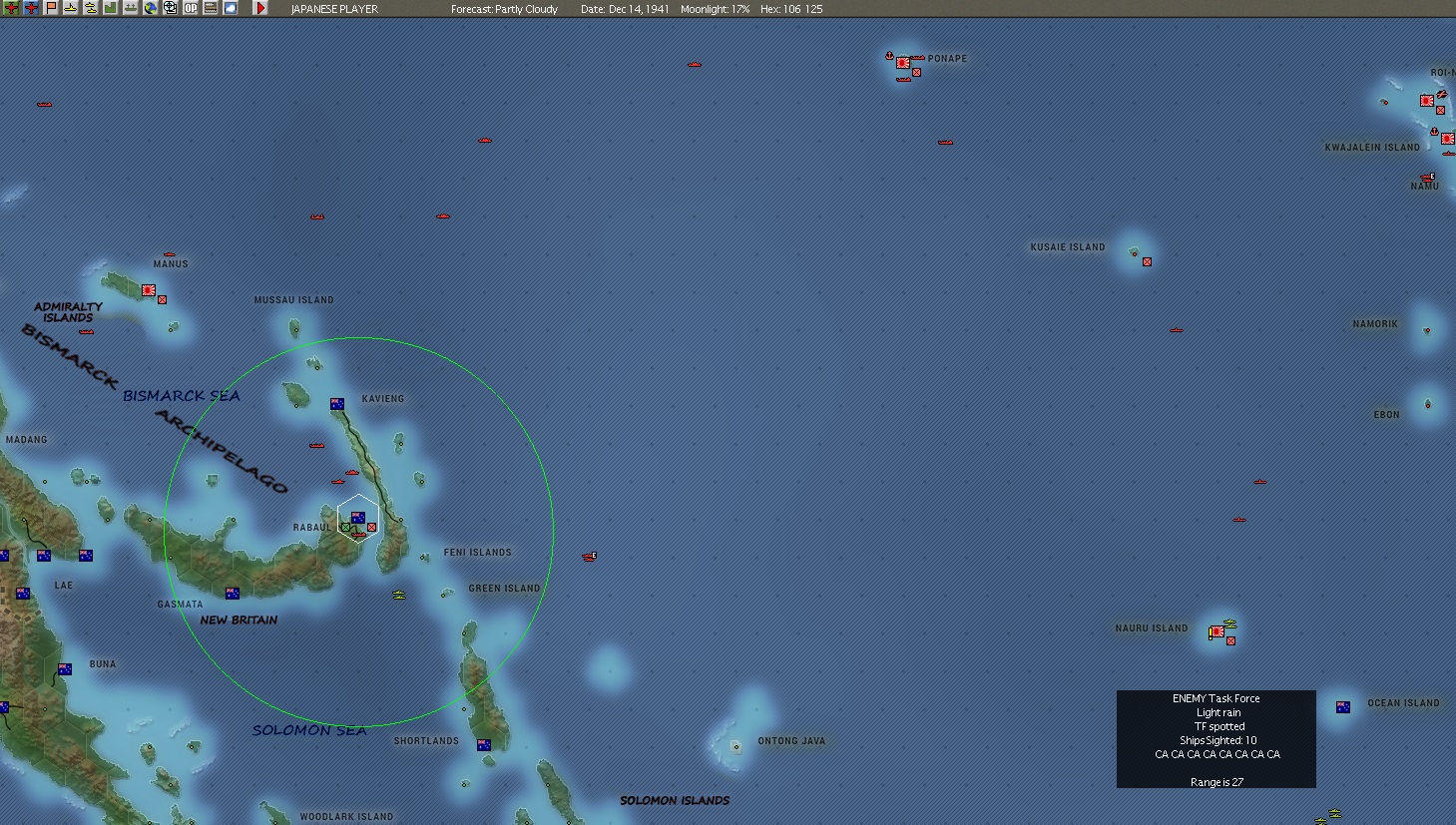This screenshot has height=825, width=1456.
Task: Select the Japanese flag base at Ponape
Action: (x=903, y=63)
